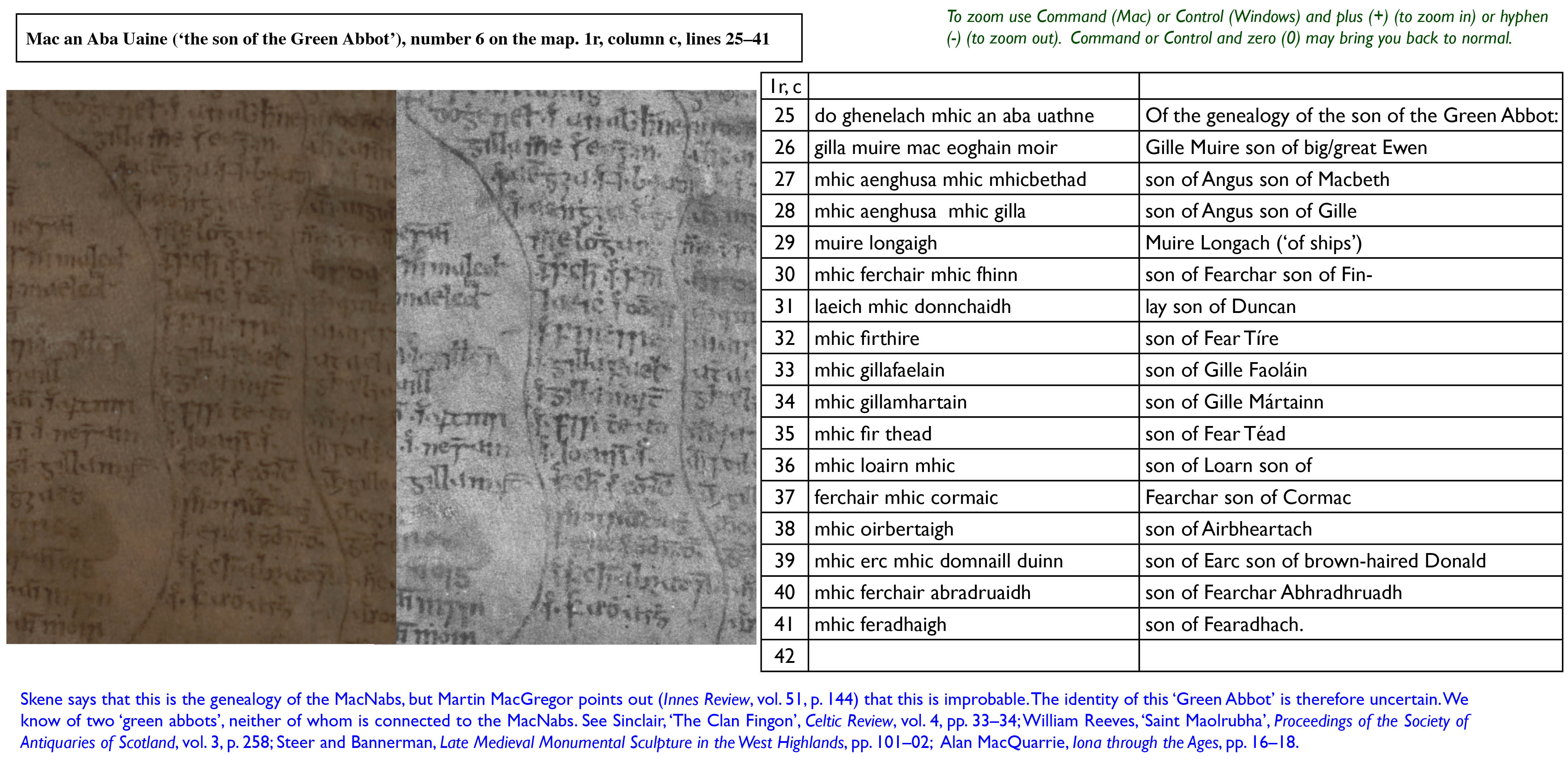Select 'mhic oirbertaigh' cell

click(973, 529)
